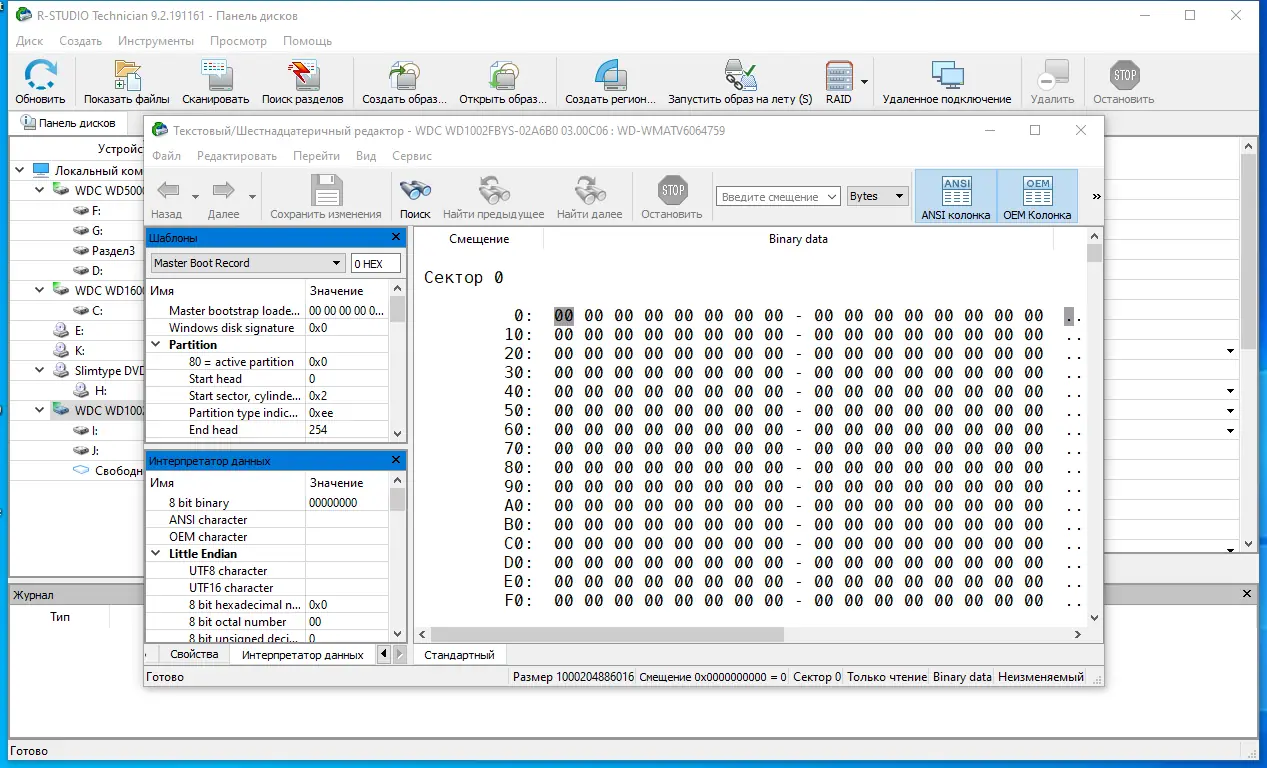
Task: Click first hex byte 00 at offset 0
Action: click(x=564, y=316)
